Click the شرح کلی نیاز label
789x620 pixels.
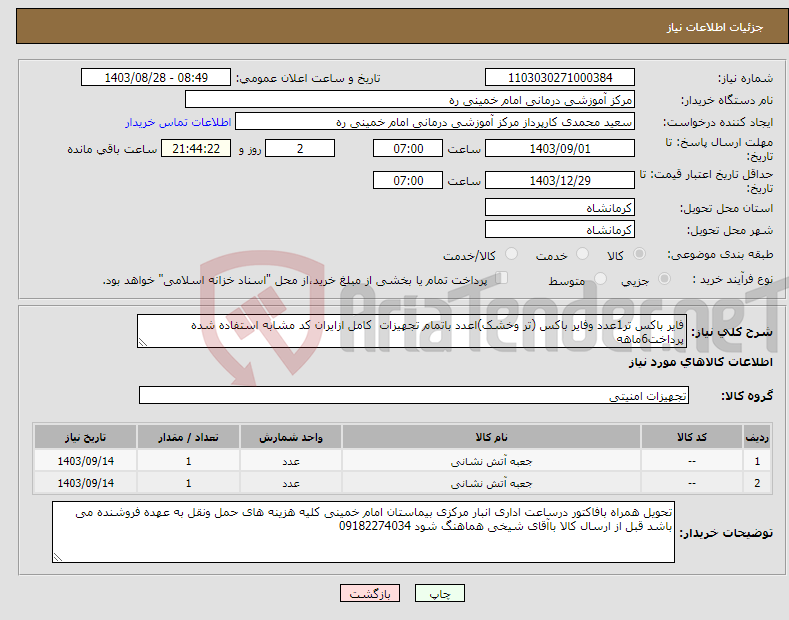click(732, 332)
